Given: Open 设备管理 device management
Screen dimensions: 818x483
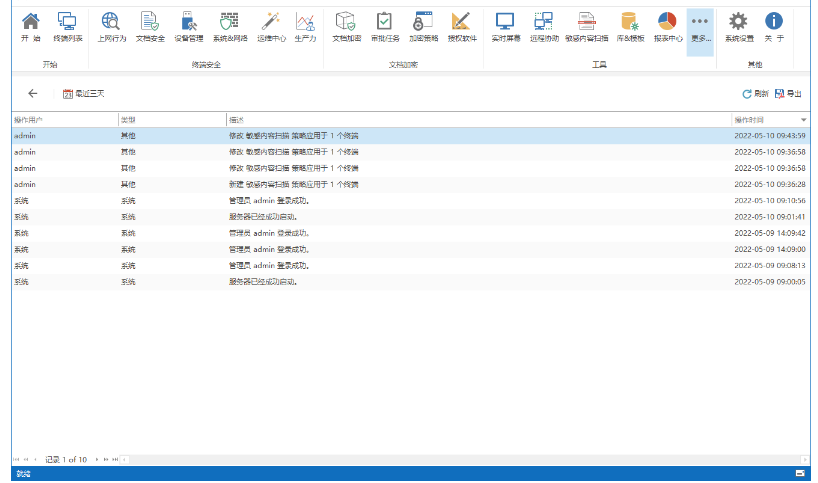Looking at the screenshot, I should (x=188, y=26).
